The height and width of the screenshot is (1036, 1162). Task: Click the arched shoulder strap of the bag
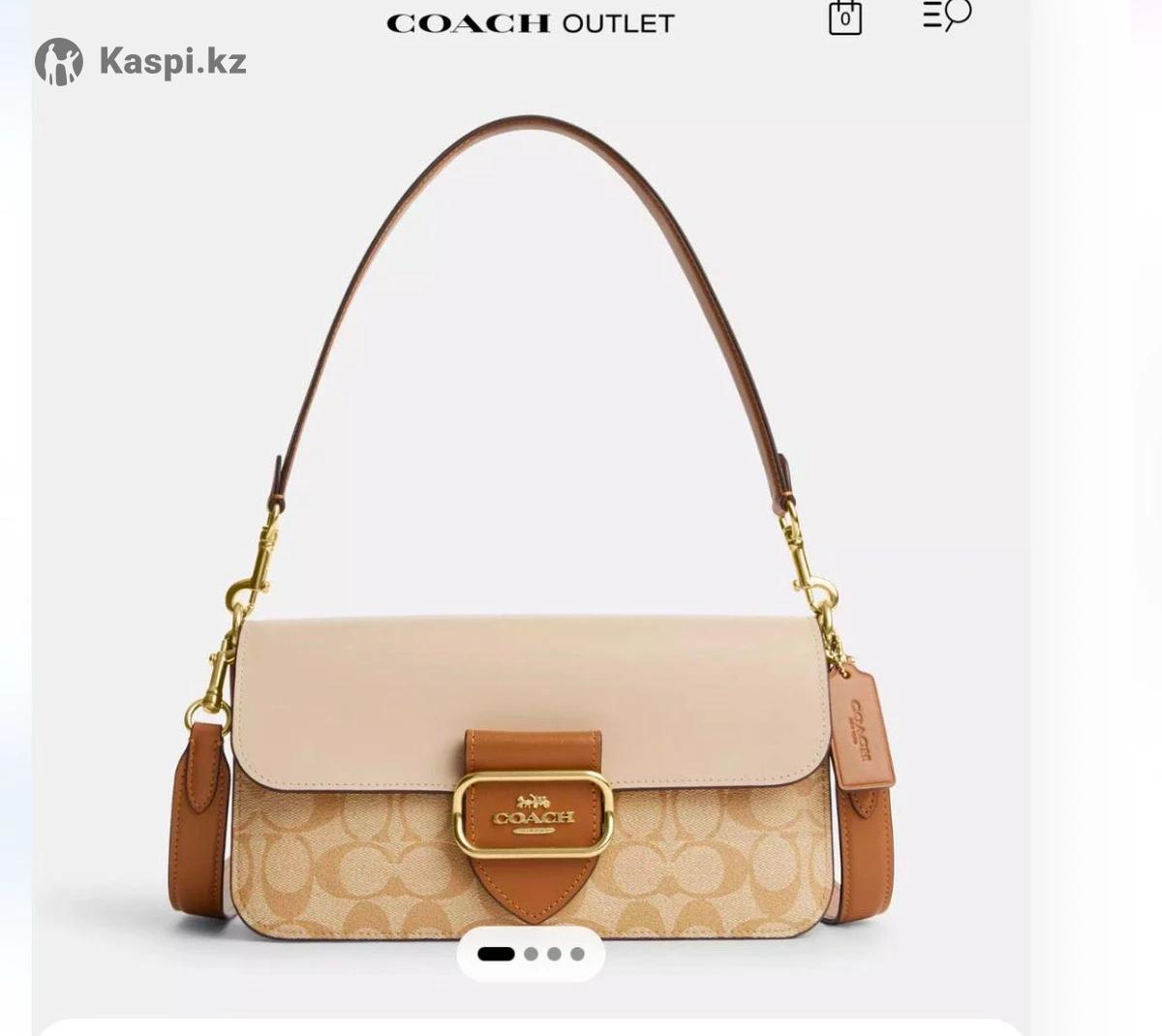click(x=531, y=290)
